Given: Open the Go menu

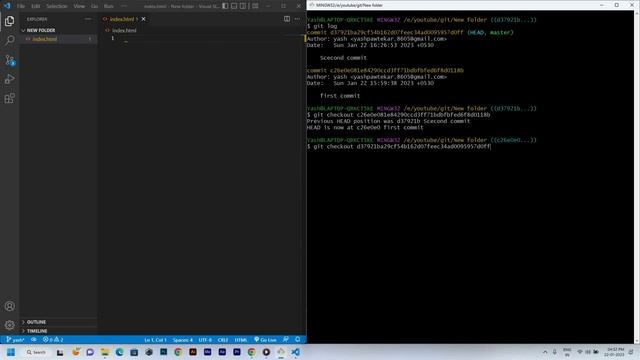Looking at the screenshot, I should click(94, 6).
